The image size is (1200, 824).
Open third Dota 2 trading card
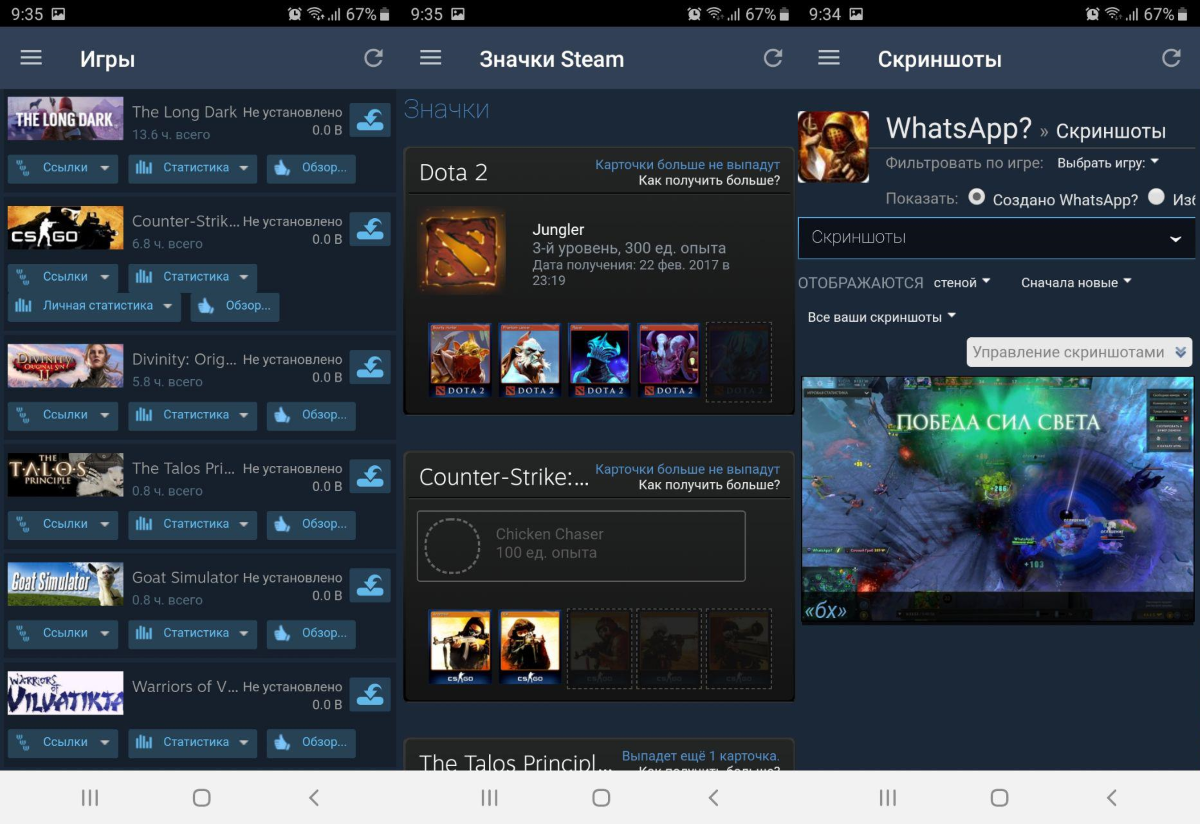click(x=600, y=360)
